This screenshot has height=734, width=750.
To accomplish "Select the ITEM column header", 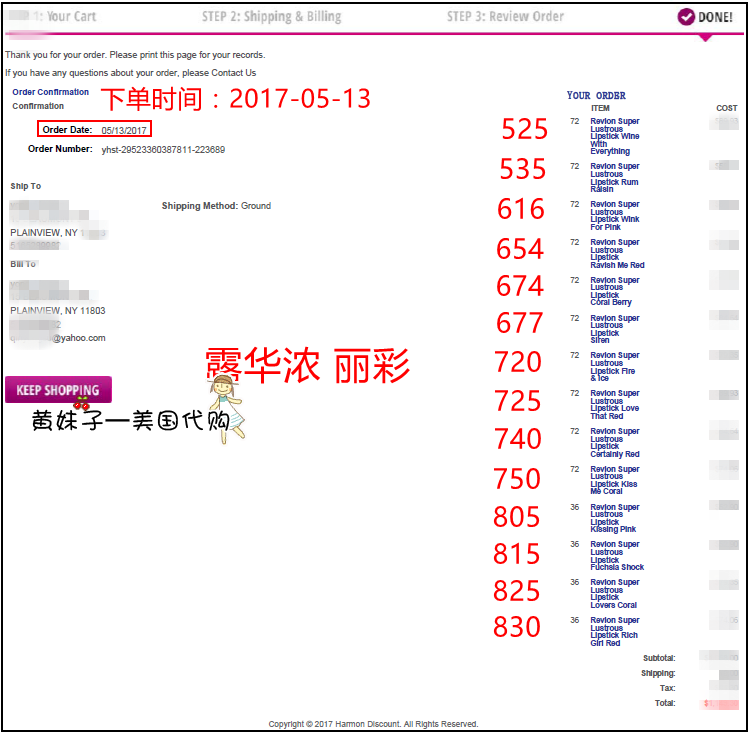I will [600, 108].
